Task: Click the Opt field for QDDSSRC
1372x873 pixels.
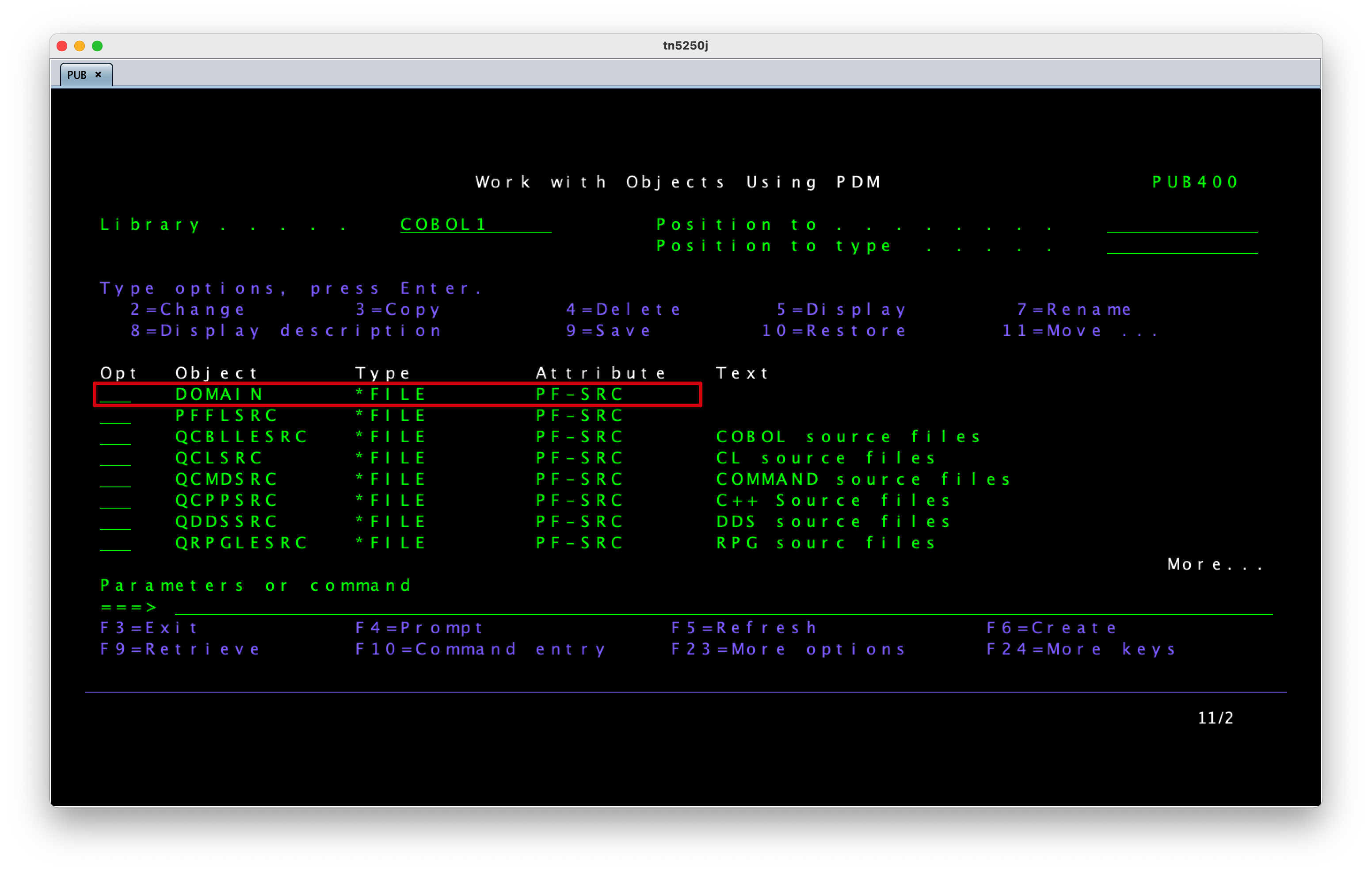Action: pos(115,521)
